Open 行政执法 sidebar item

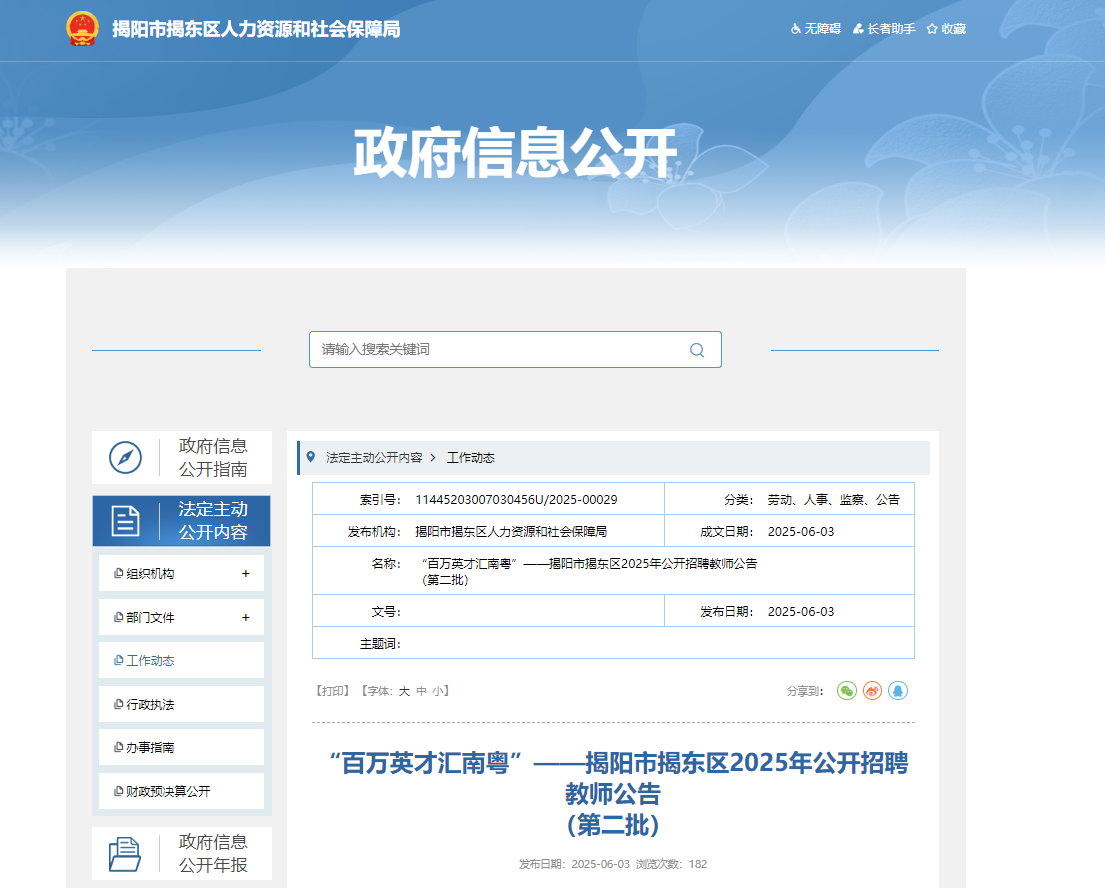click(182, 704)
